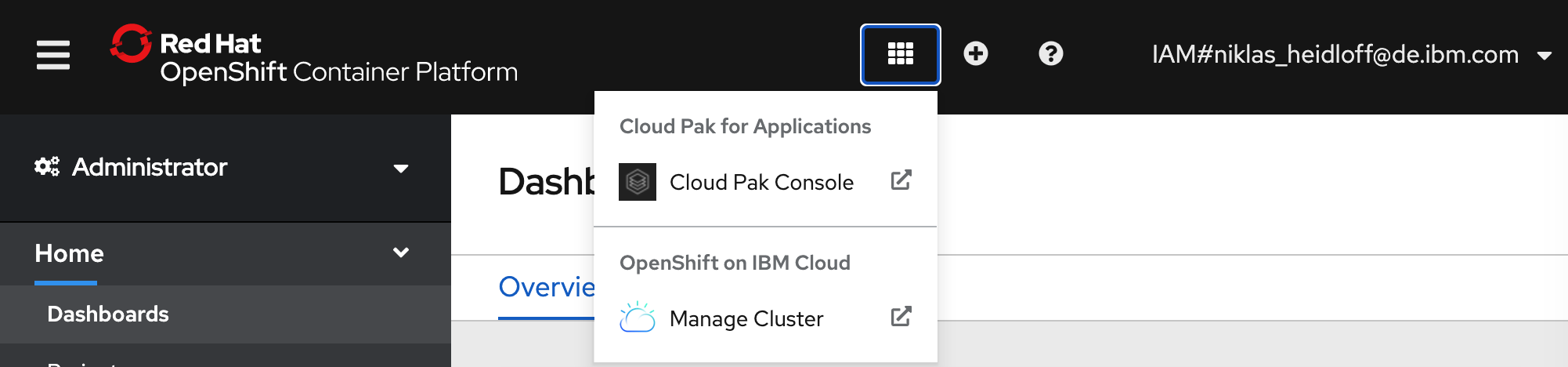
Task: Open Manage Cluster link
Action: pos(766,318)
